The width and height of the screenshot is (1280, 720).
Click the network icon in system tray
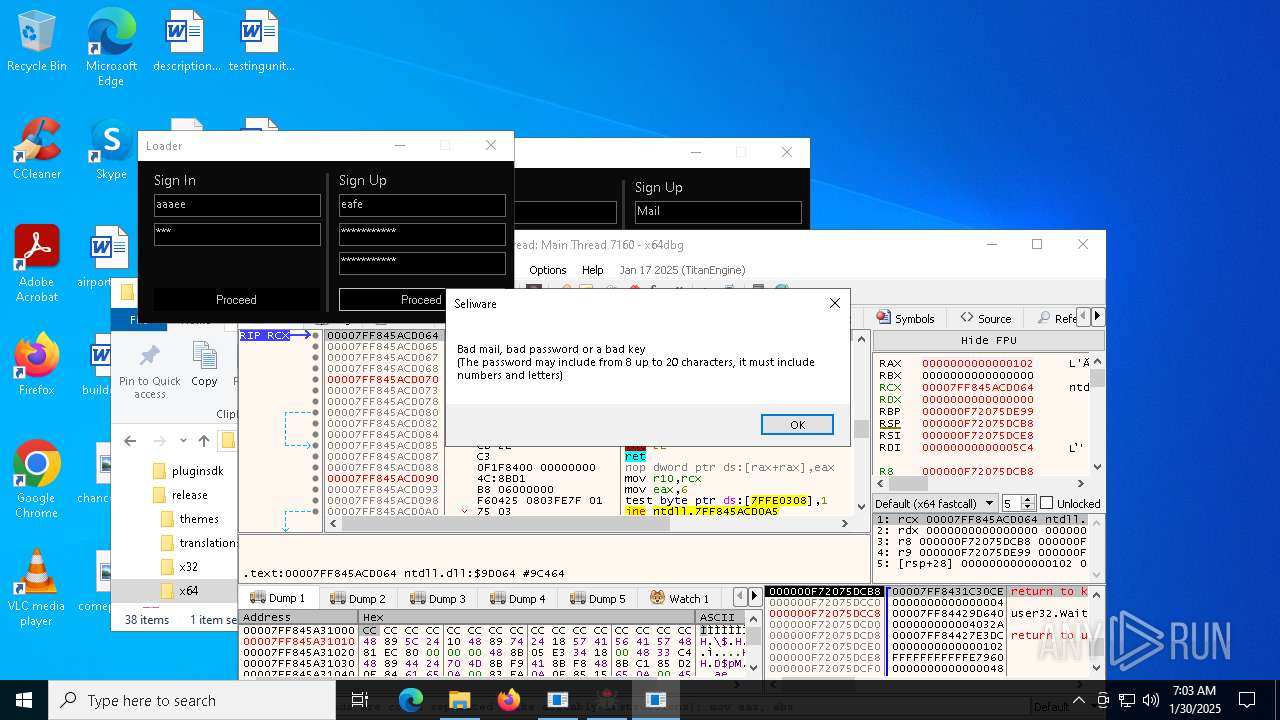pyautogui.click(x=1127, y=700)
